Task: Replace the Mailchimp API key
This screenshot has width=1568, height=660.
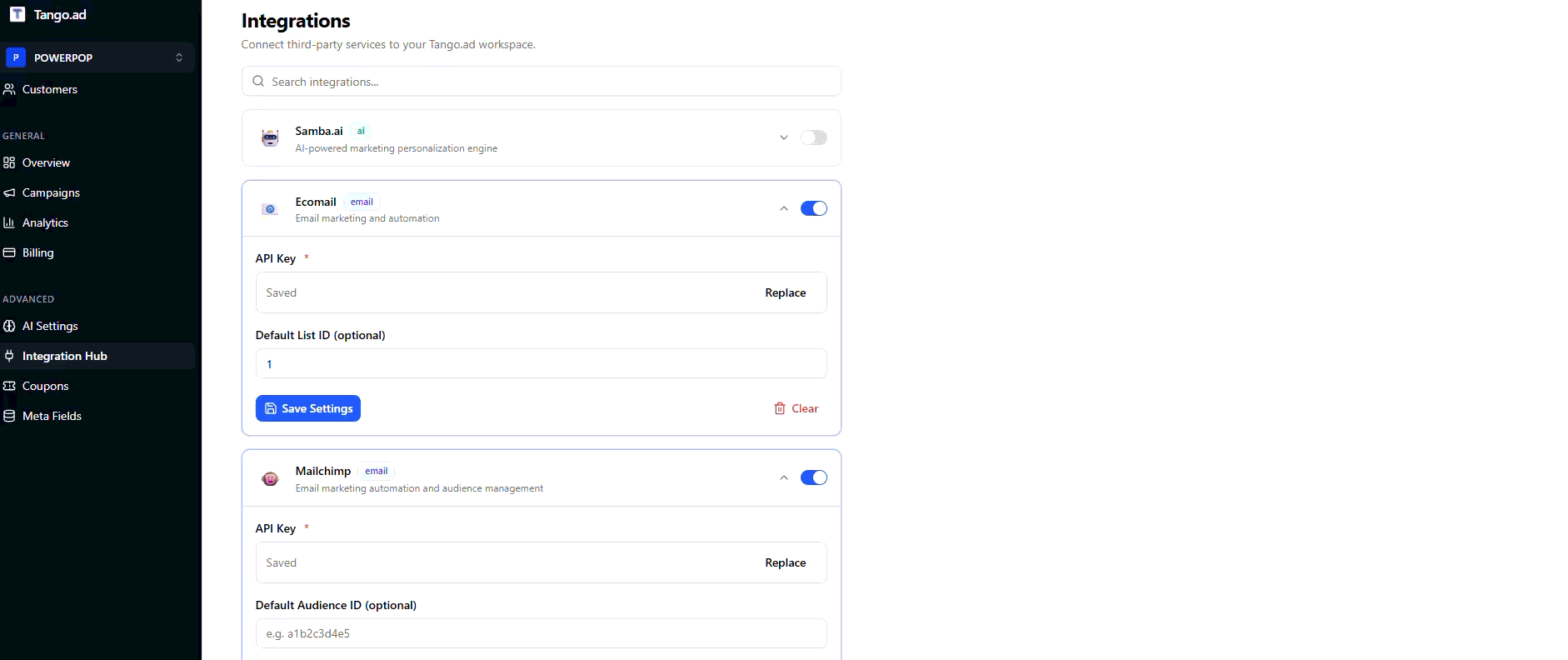Action: click(x=786, y=562)
